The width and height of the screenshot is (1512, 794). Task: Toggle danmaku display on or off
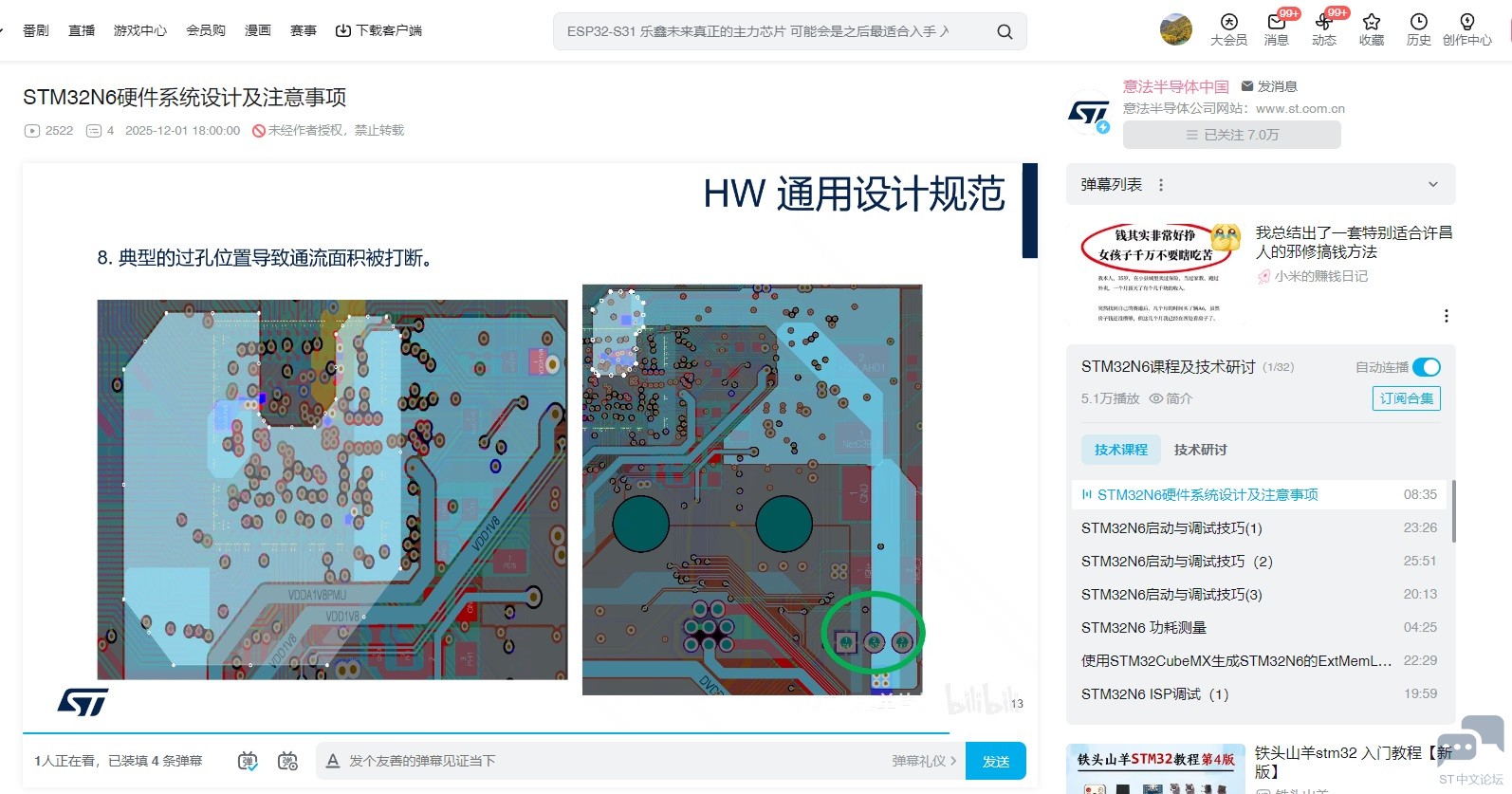click(248, 761)
